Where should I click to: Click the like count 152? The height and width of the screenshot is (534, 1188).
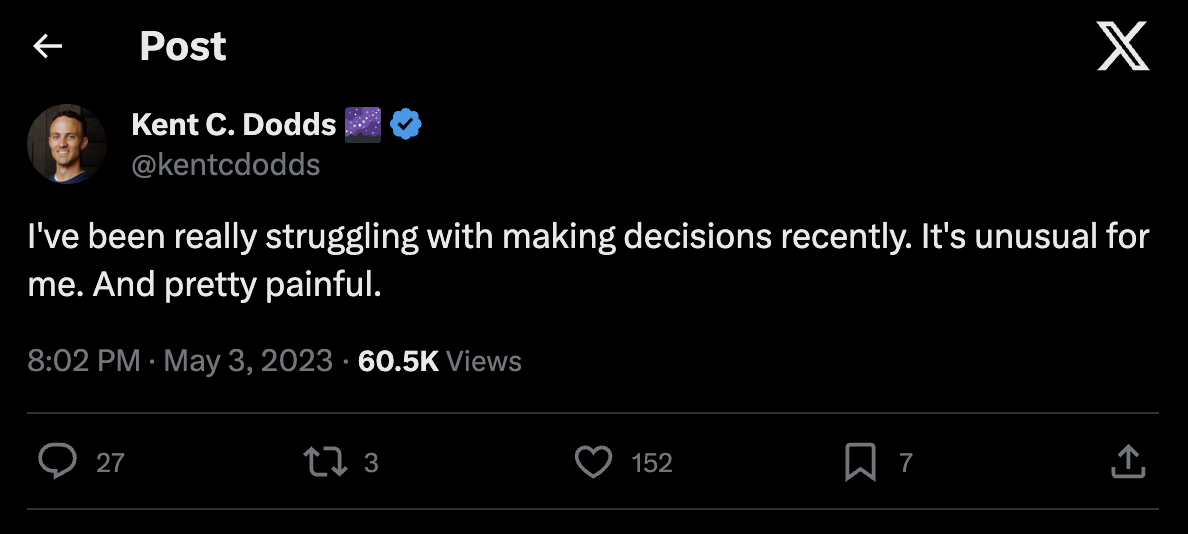pyautogui.click(x=652, y=463)
